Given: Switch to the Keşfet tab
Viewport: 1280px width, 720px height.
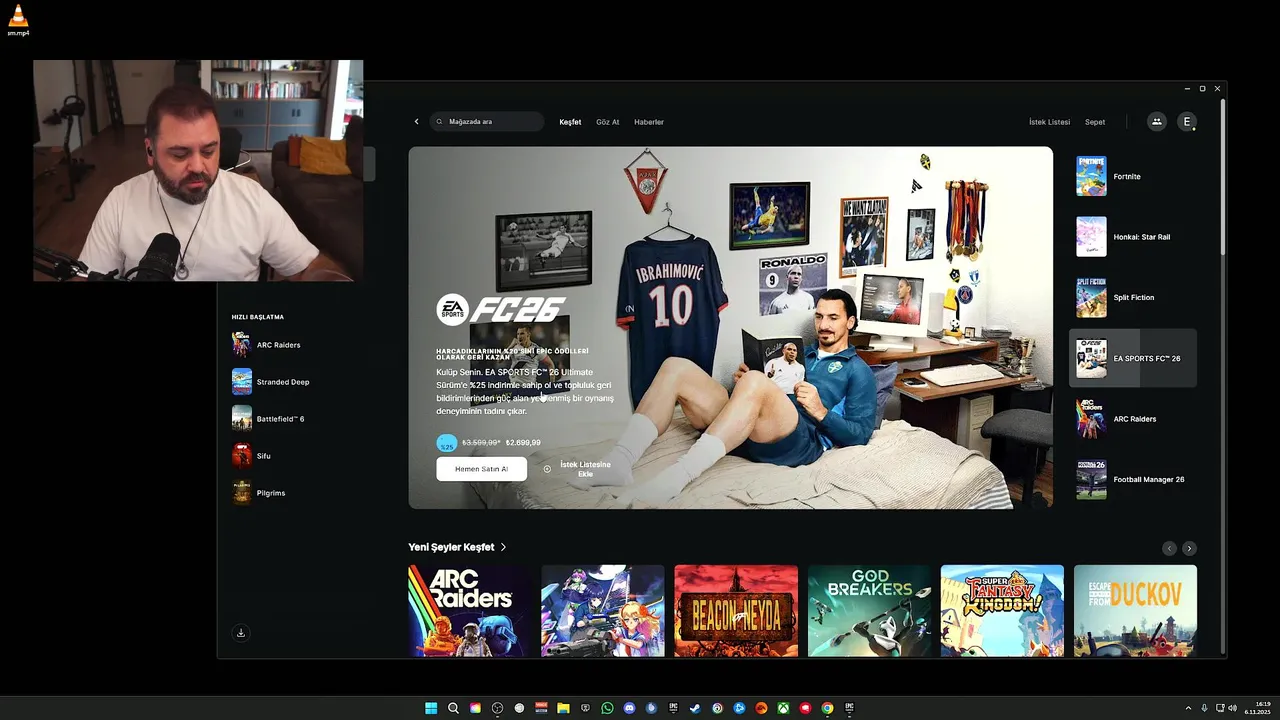Looking at the screenshot, I should [x=570, y=122].
